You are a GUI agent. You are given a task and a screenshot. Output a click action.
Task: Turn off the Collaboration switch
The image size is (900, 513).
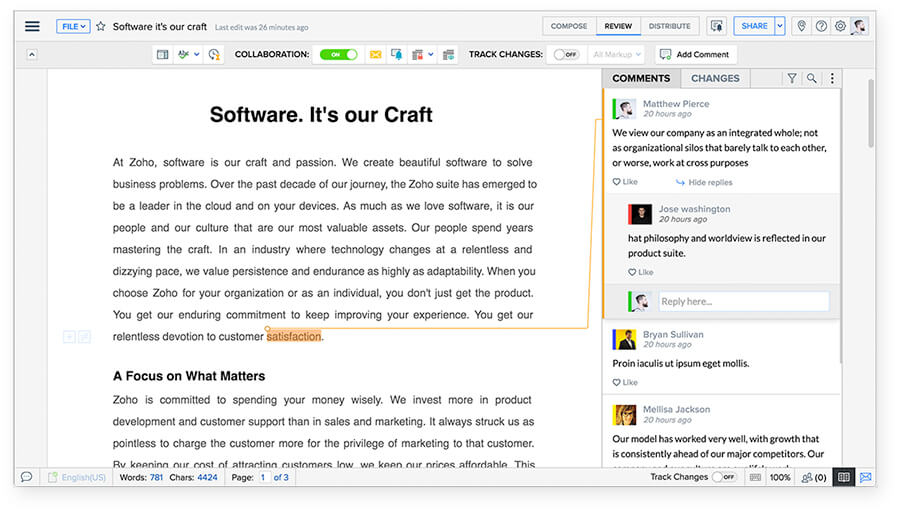pos(338,55)
